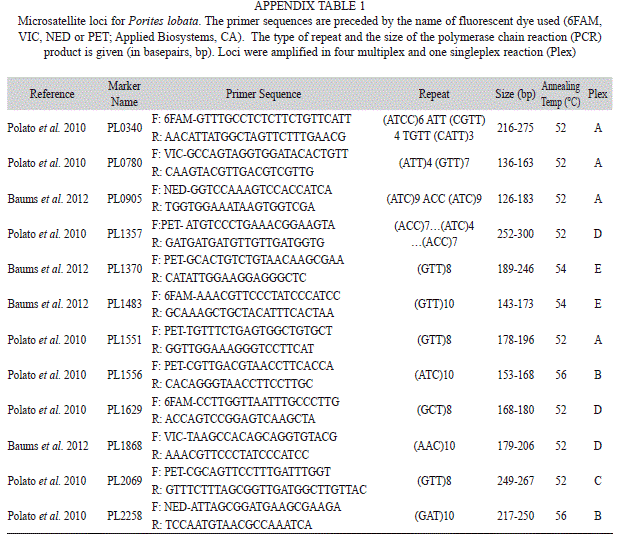The width and height of the screenshot is (617, 537).
Task: Select reverse primer TCCAATGTAACGCCAAATCA
Action: coord(238,525)
